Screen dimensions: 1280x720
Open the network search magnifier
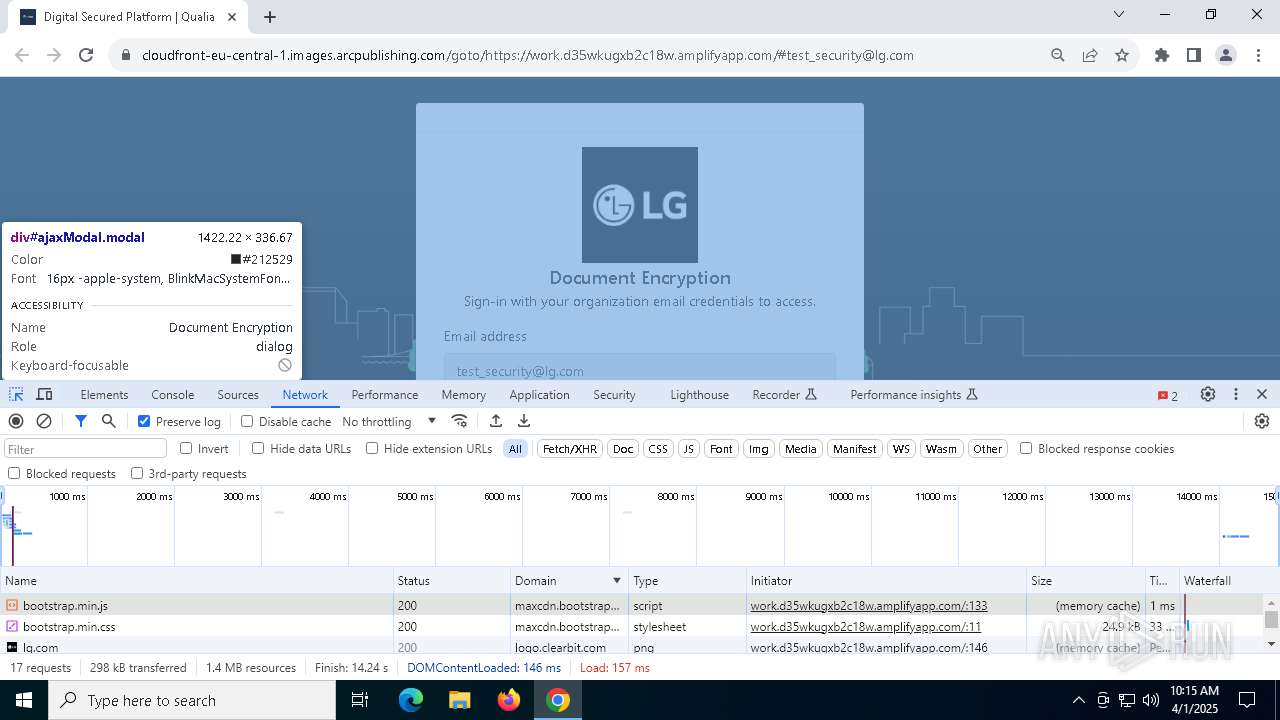[x=109, y=421]
